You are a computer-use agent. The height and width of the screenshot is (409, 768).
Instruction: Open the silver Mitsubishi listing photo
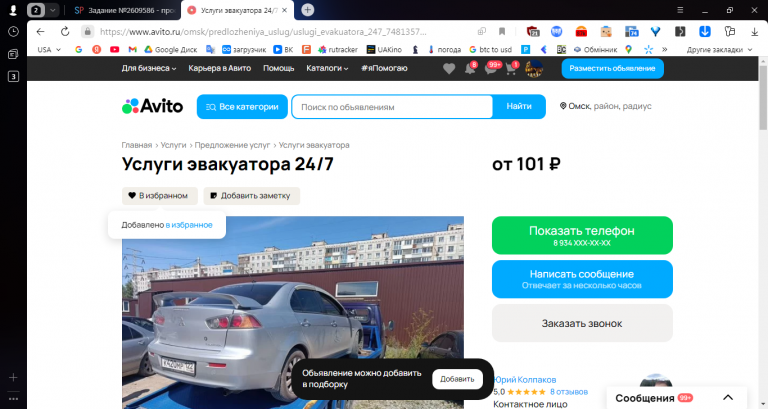[292, 312]
